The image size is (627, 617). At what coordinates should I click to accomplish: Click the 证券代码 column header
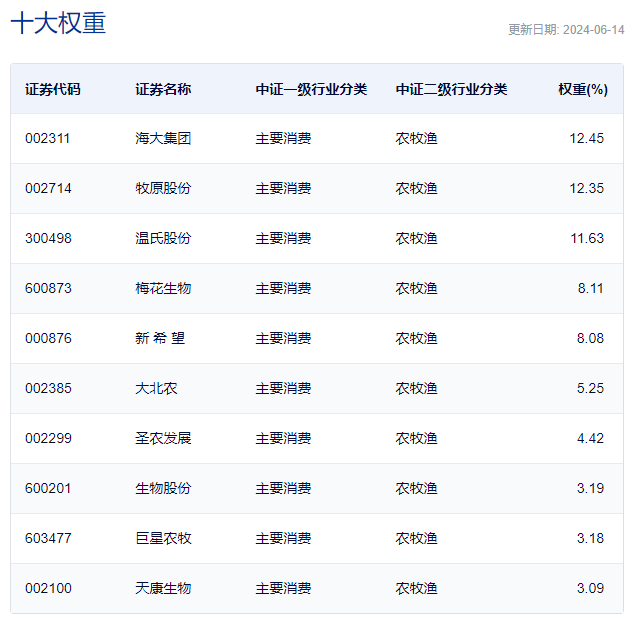tap(53, 89)
